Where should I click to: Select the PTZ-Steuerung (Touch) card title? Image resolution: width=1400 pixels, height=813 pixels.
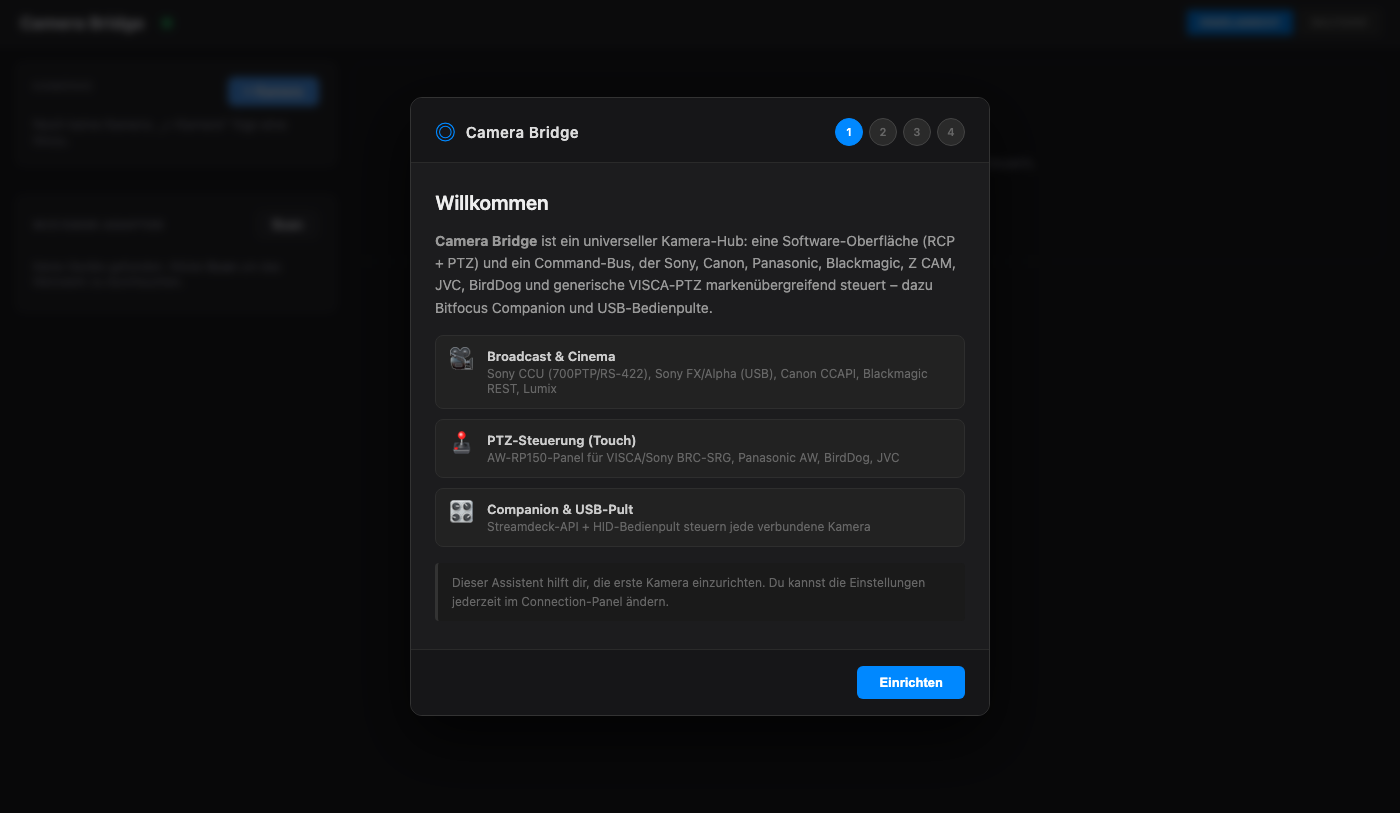(561, 440)
